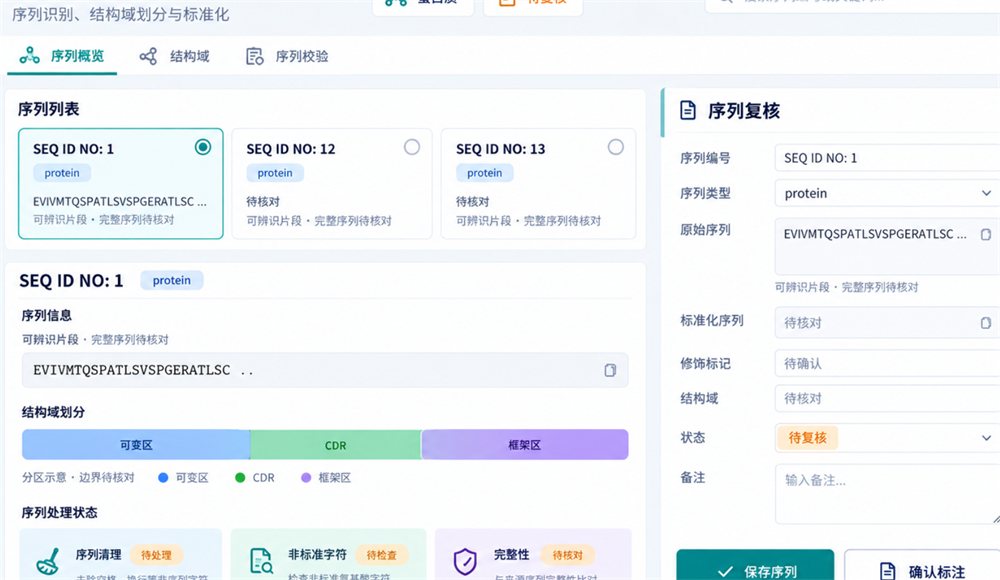This screenshot has height=580, width=1000.
Task: Click the 待核对 tag on 完整性
Action: pyautogui.click(x=567, y=555)
